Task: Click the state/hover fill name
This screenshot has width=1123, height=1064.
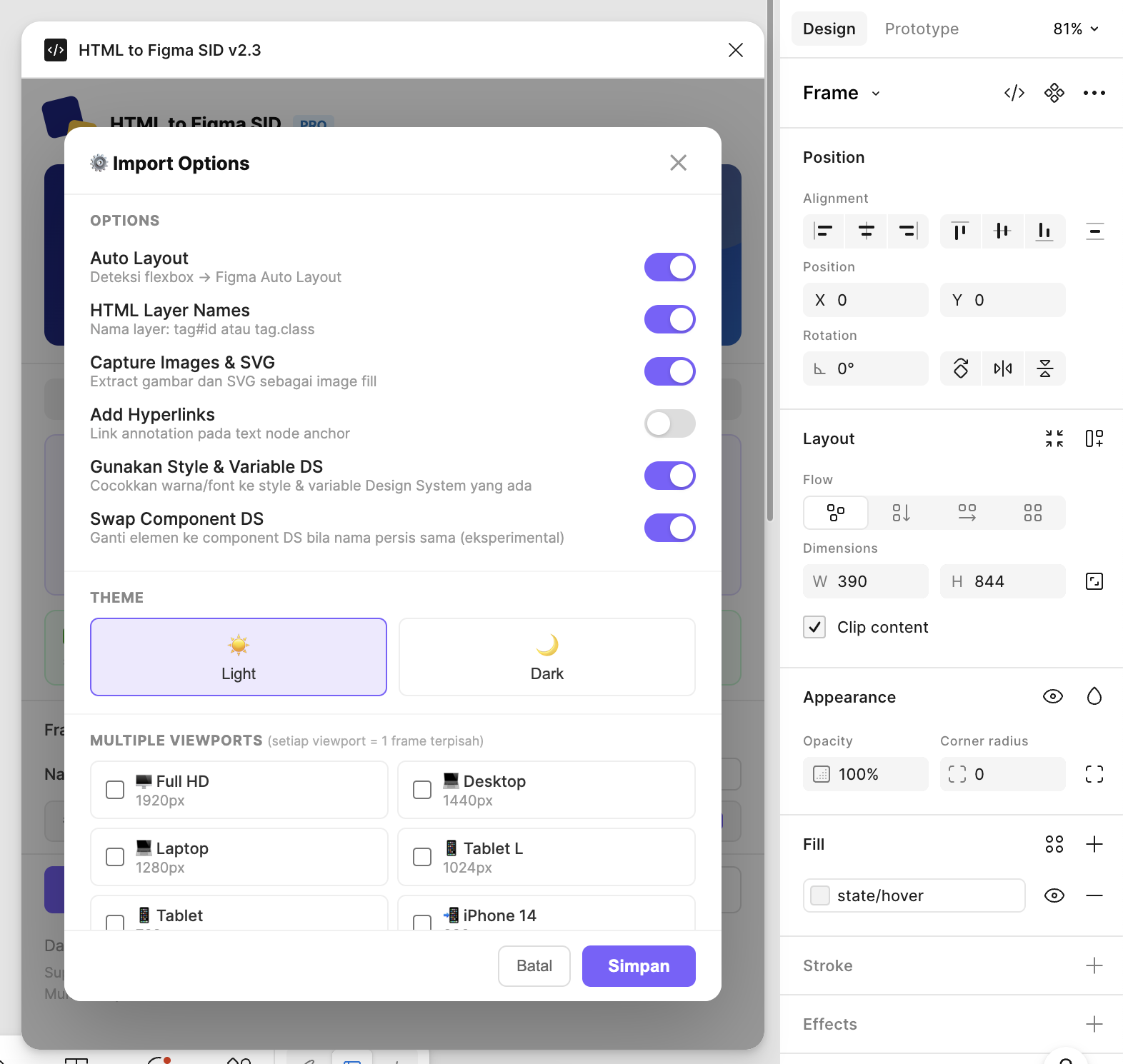Action: point(880,895)
